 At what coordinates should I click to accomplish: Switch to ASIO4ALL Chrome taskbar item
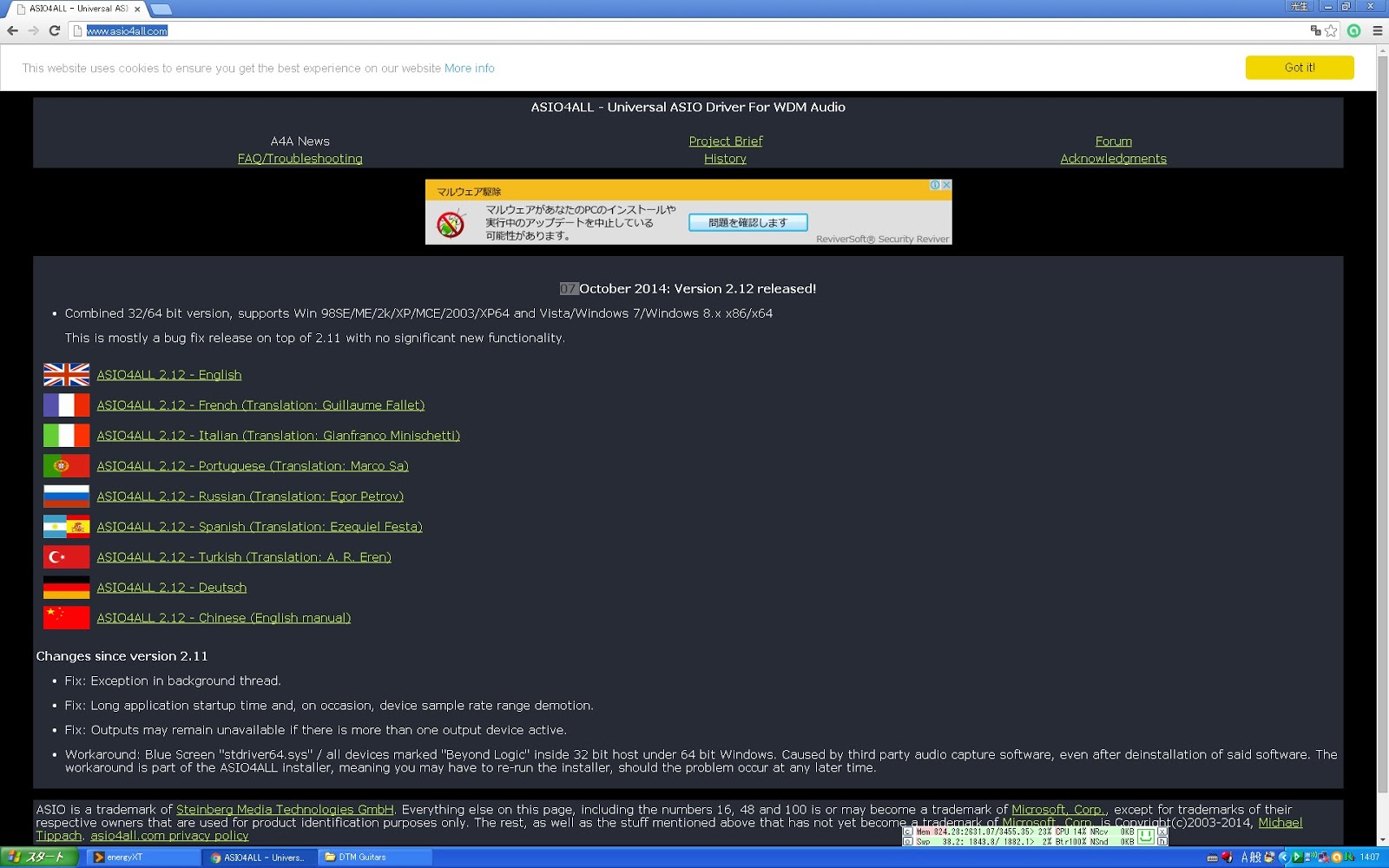tap(259, 857)
